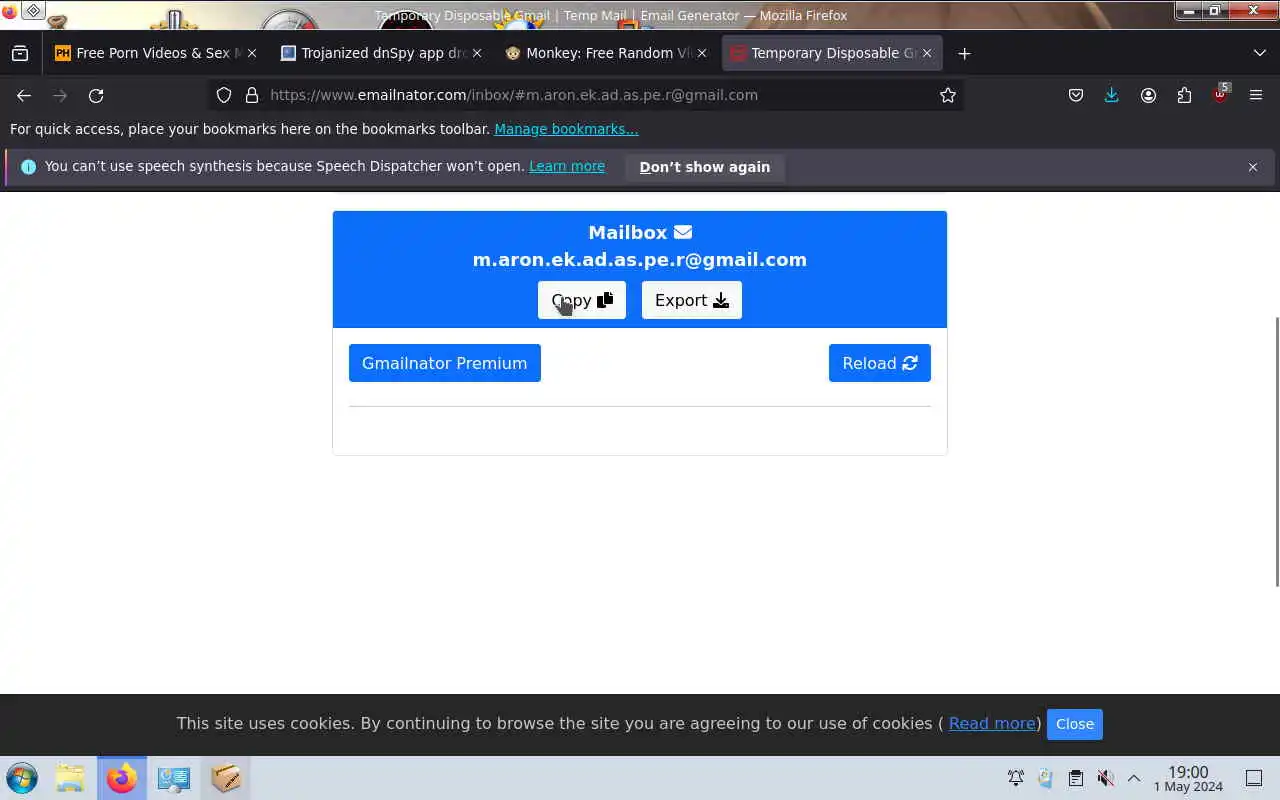Open the Firefox account icon
The image size is (1280, 800).
coord(1148,95)
